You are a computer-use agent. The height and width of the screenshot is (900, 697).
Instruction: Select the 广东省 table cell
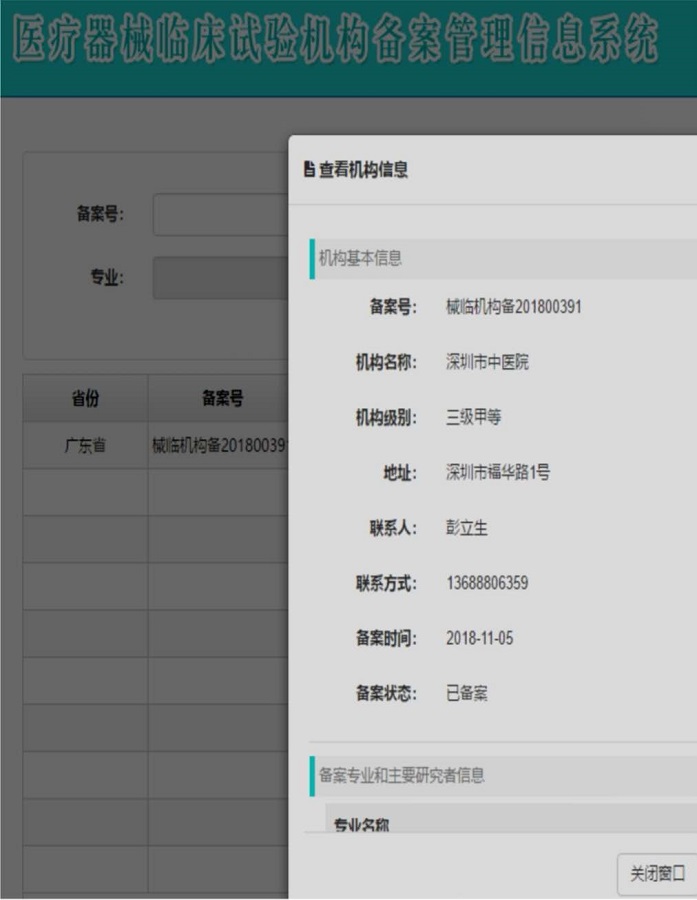tap(86, 445)
